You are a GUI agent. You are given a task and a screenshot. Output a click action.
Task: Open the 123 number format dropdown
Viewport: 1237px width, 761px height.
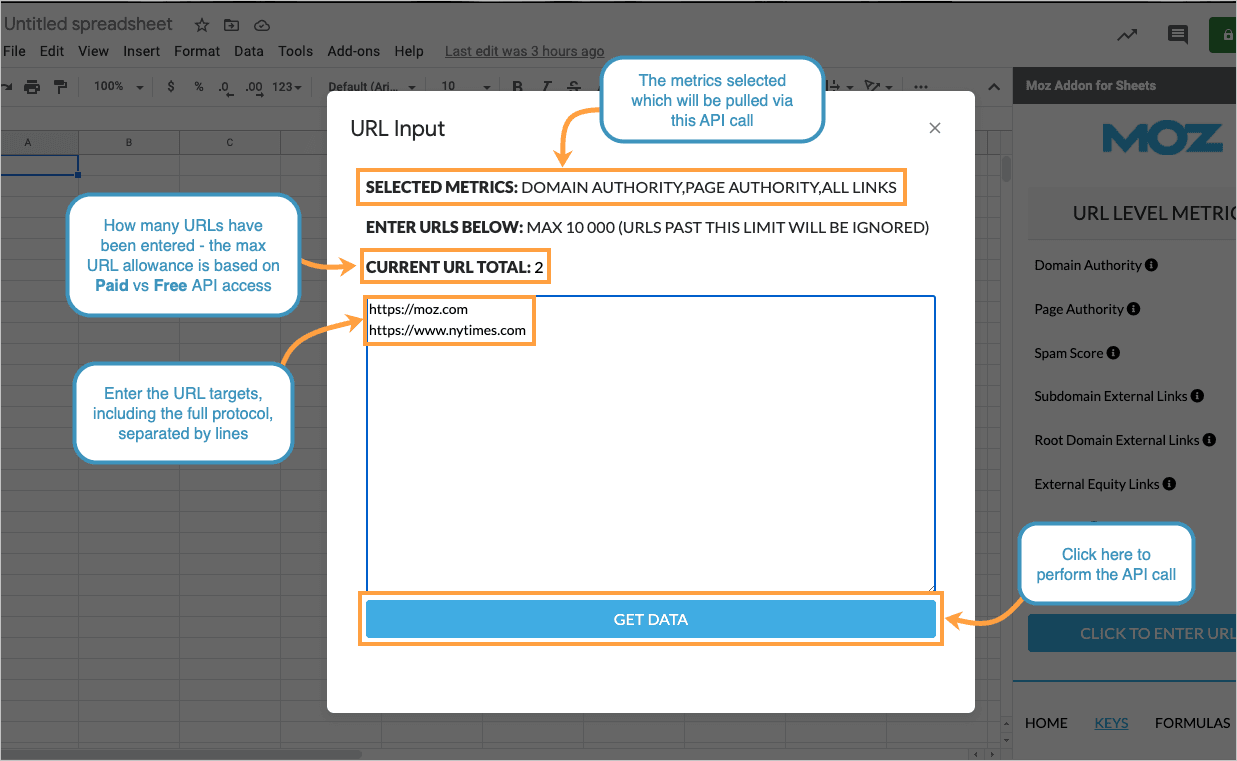[x=286, y=87]
